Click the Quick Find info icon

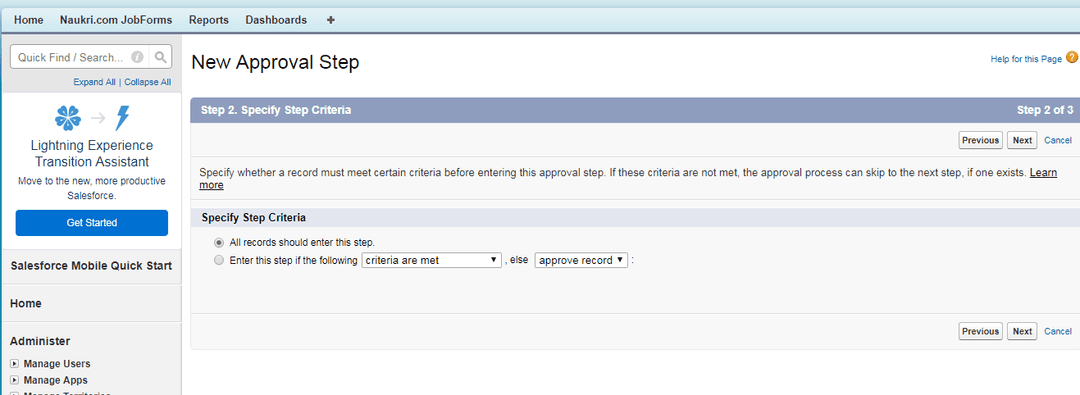point(137,57)
